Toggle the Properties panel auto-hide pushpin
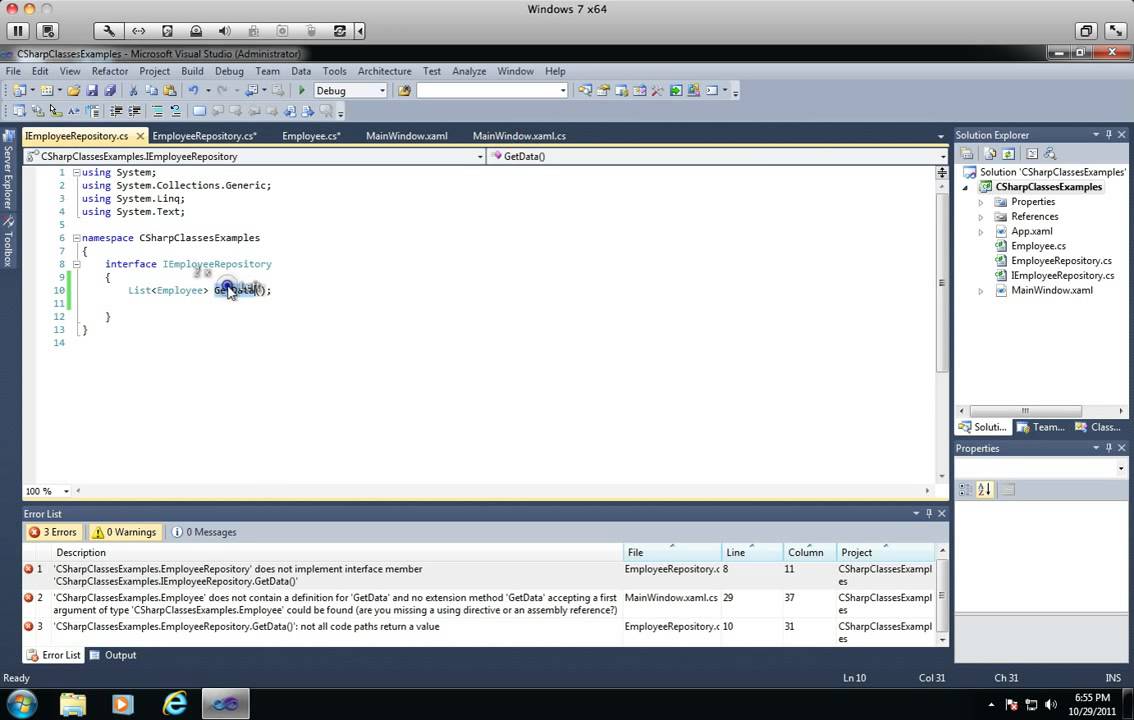This screenshot has width=1134, height=720. coord(1109,448)
